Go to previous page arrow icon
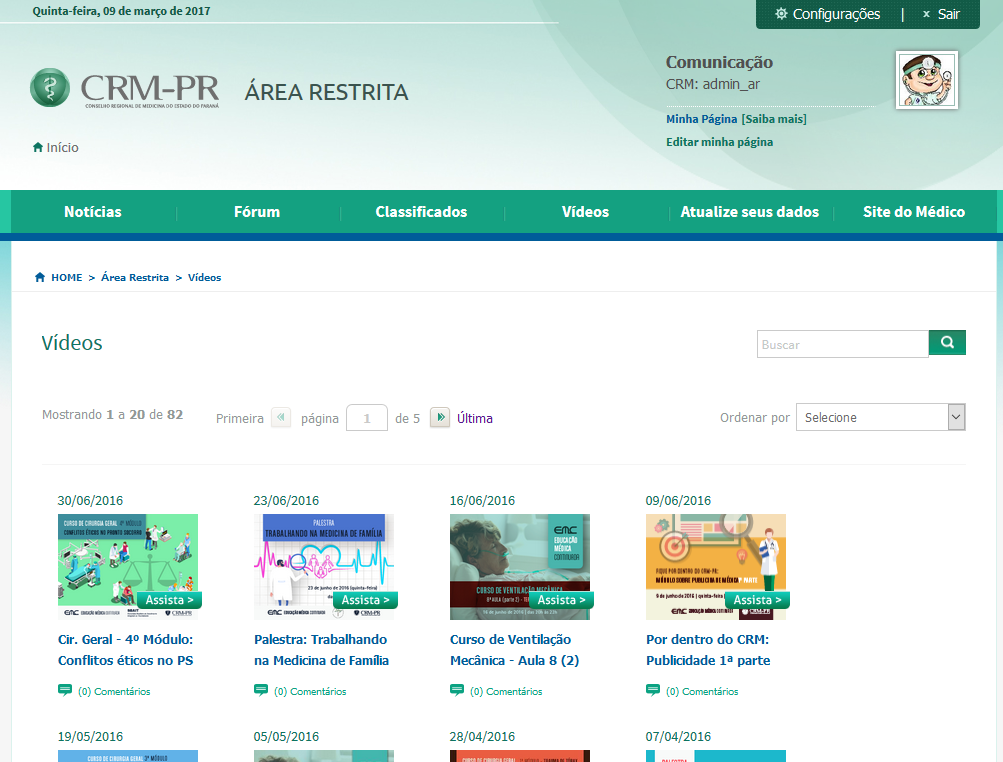The width and height of the screenshot is (1003, 762). (281, 417)
